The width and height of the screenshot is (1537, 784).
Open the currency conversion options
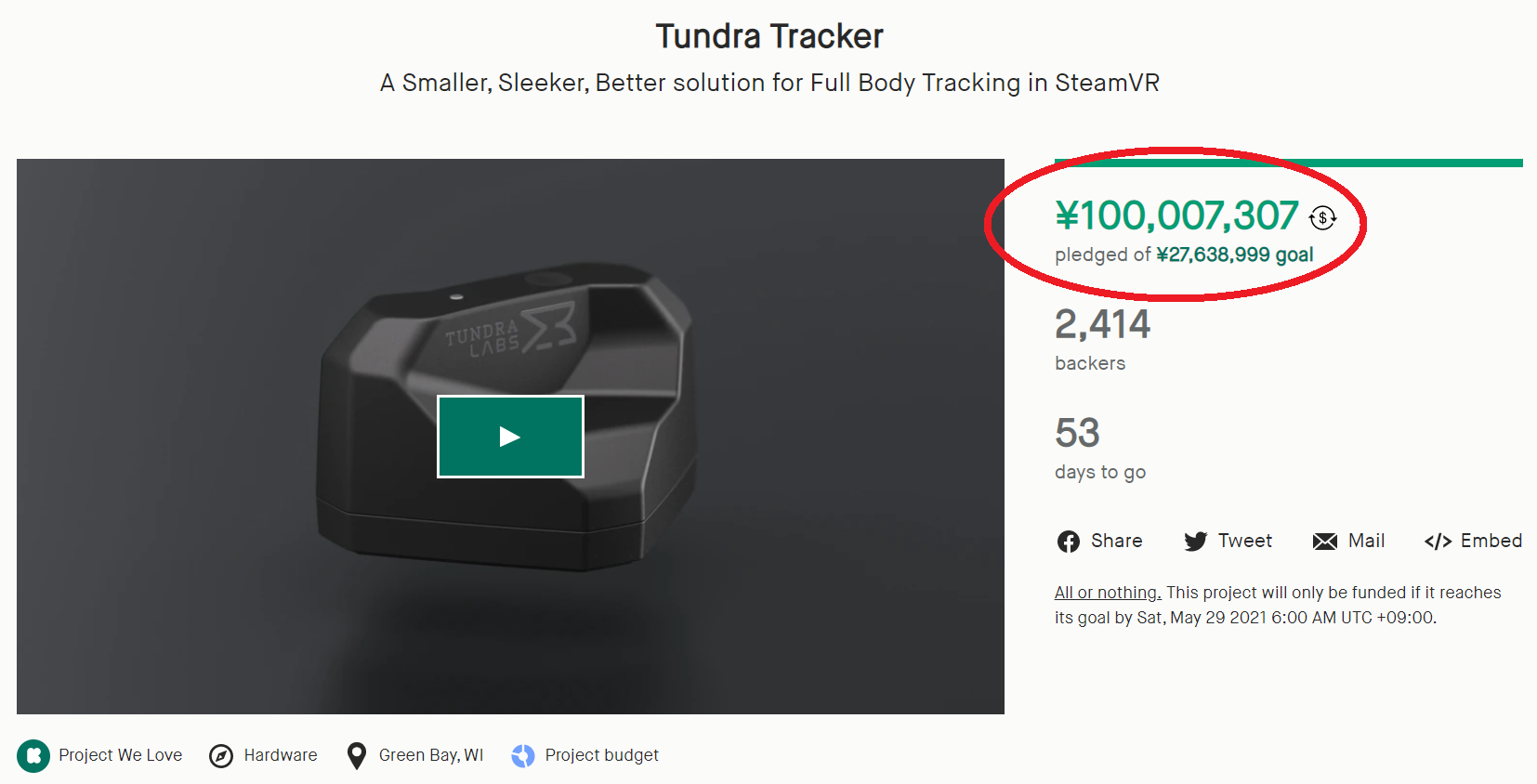point(1323,217)
